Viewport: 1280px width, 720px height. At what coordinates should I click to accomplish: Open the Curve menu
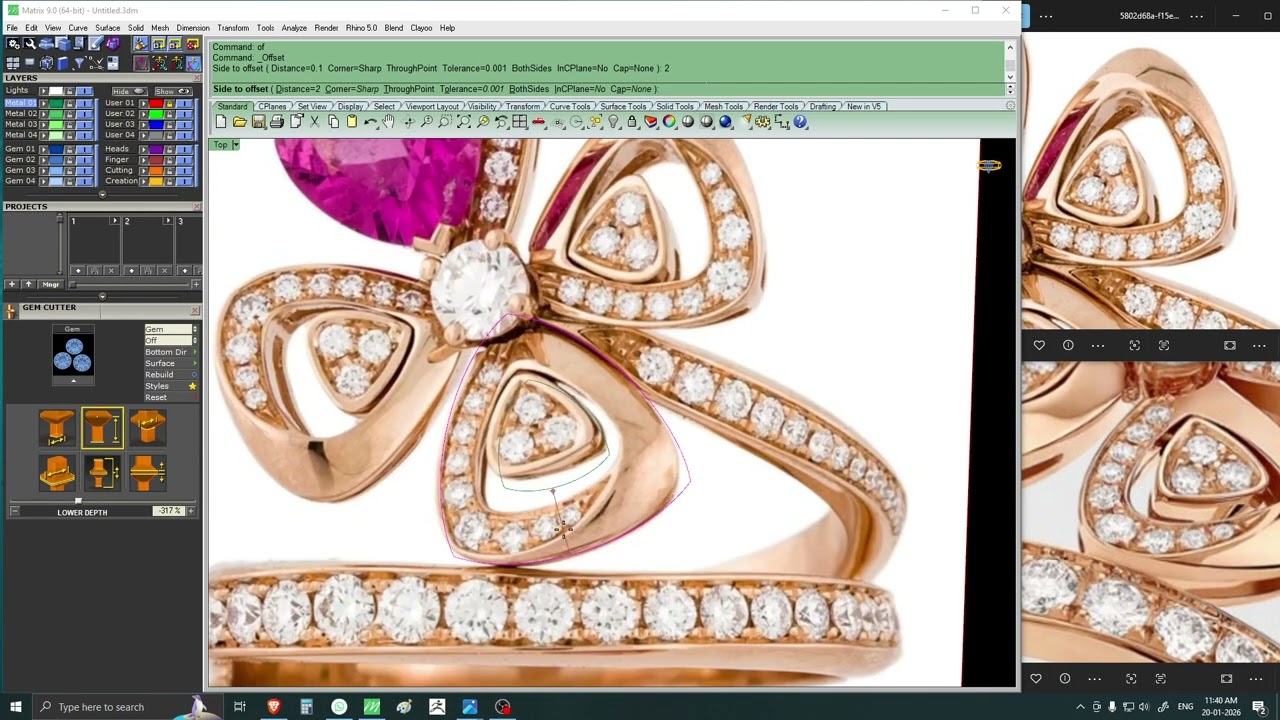click(78, 28)
